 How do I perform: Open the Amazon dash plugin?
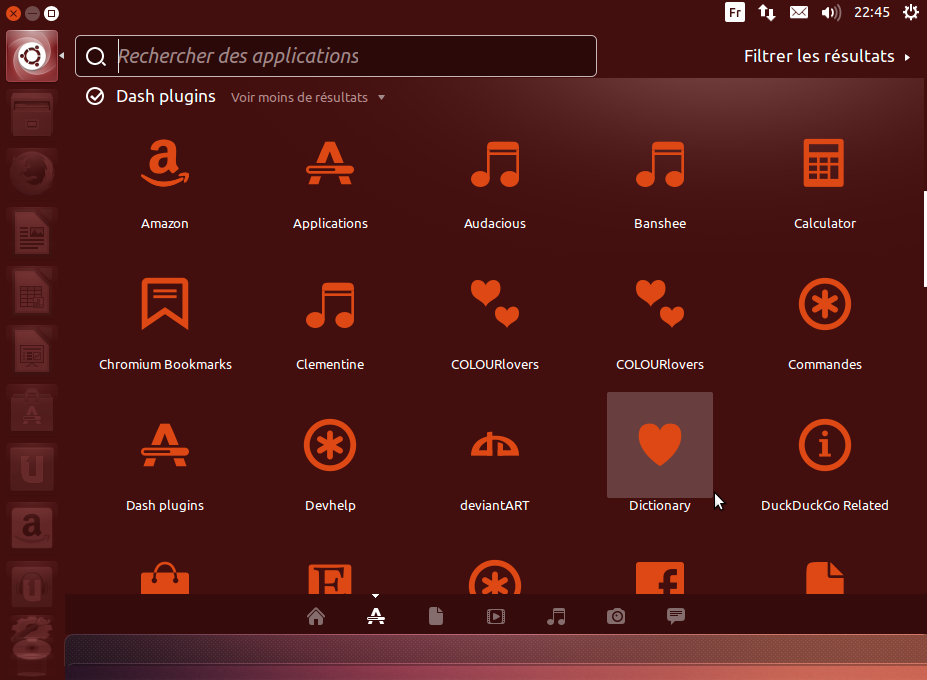click(165, 183)
